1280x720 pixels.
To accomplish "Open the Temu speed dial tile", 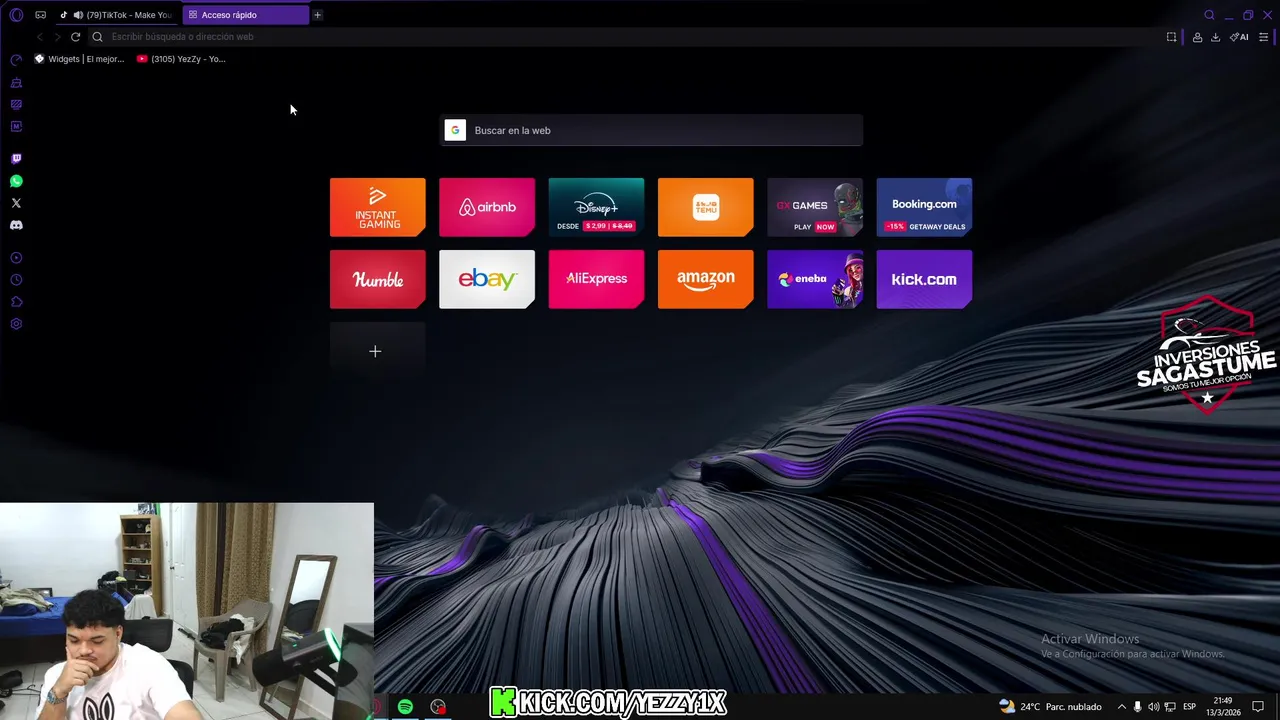I will 706,207.
